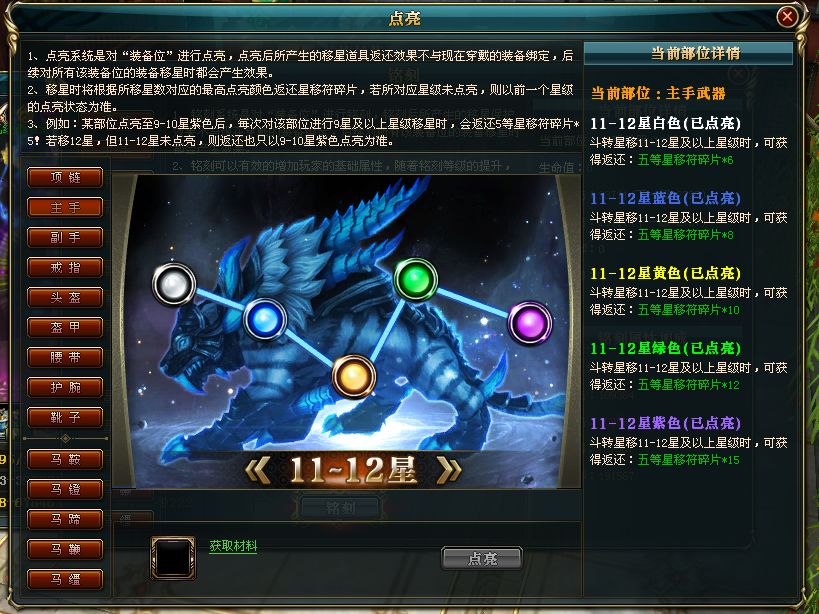This screenshot has height=614, width=819.
Task: Select the blue star orb
Action: 265,319
